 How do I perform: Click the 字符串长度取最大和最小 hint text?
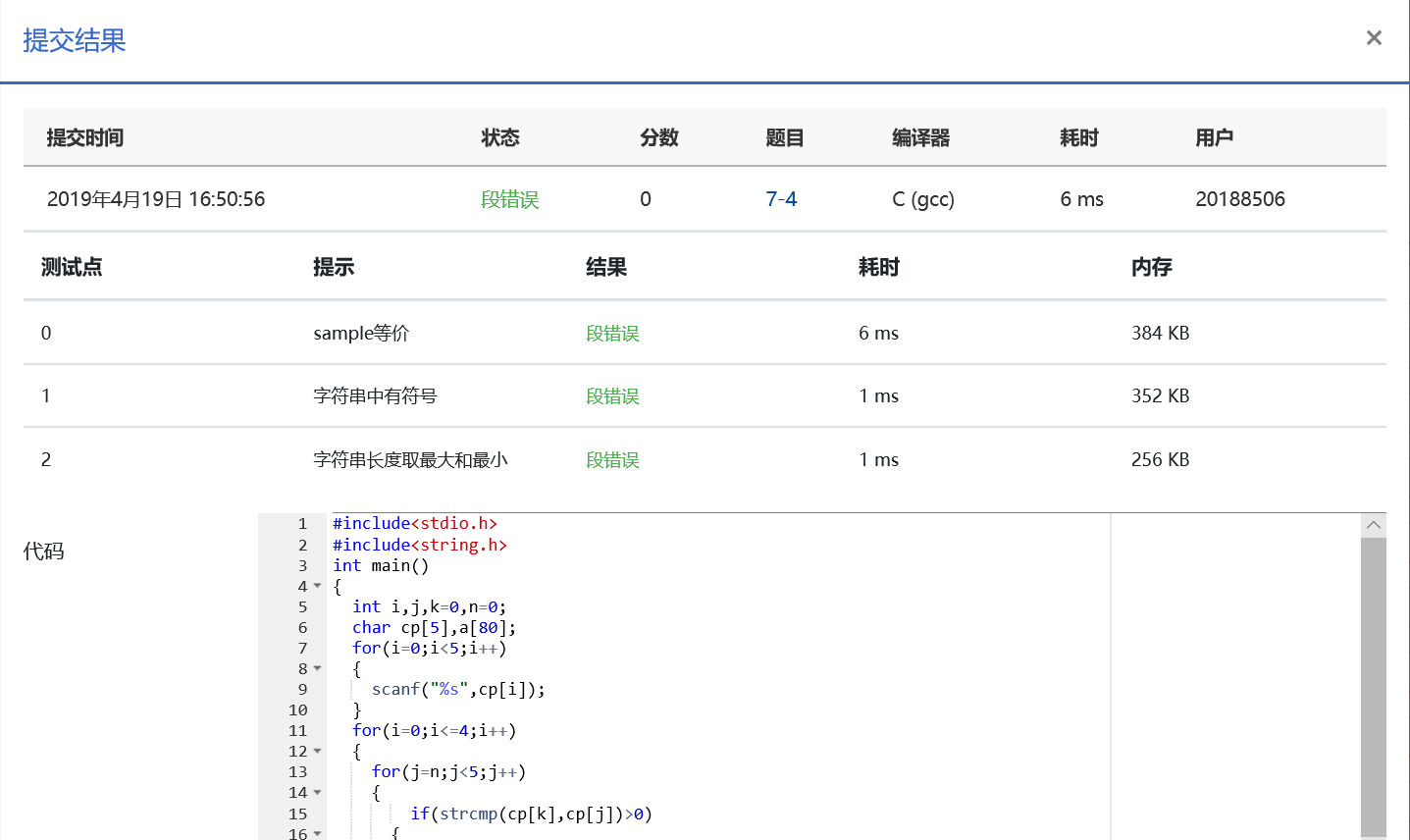[x=410, y=460]
